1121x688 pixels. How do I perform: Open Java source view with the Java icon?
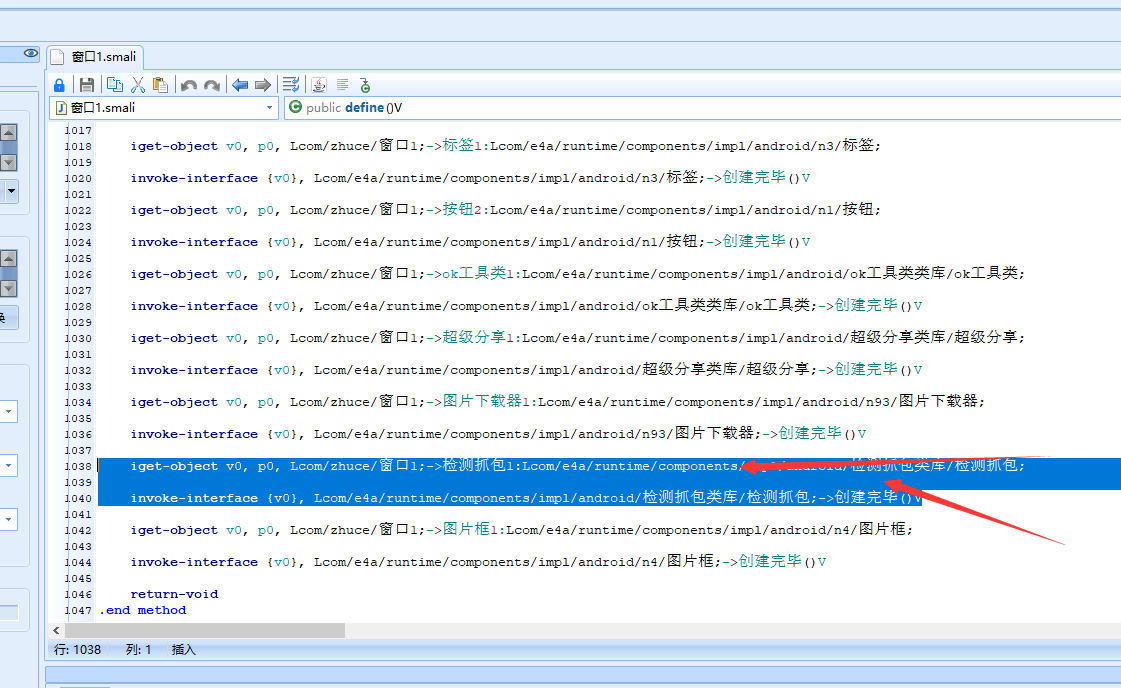tap(319, 85)
